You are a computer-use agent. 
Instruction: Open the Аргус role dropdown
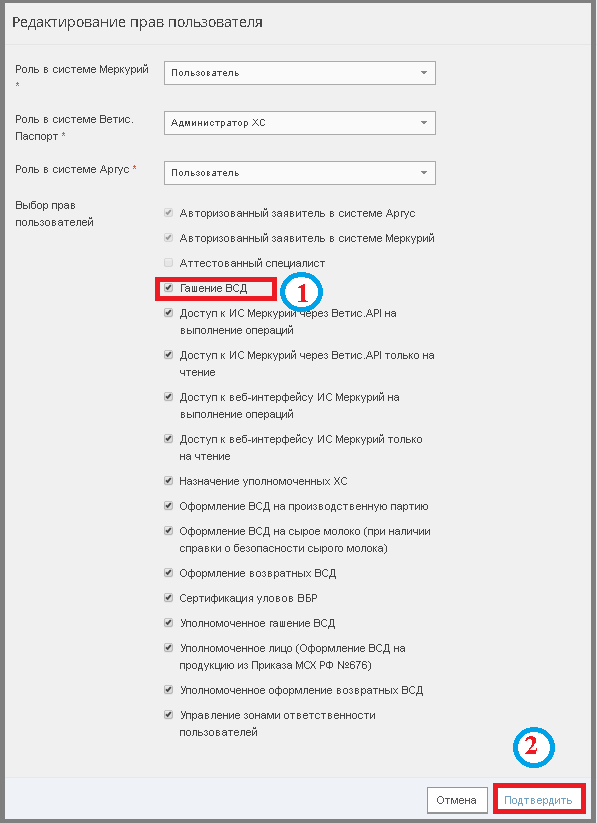click(300, 173)
